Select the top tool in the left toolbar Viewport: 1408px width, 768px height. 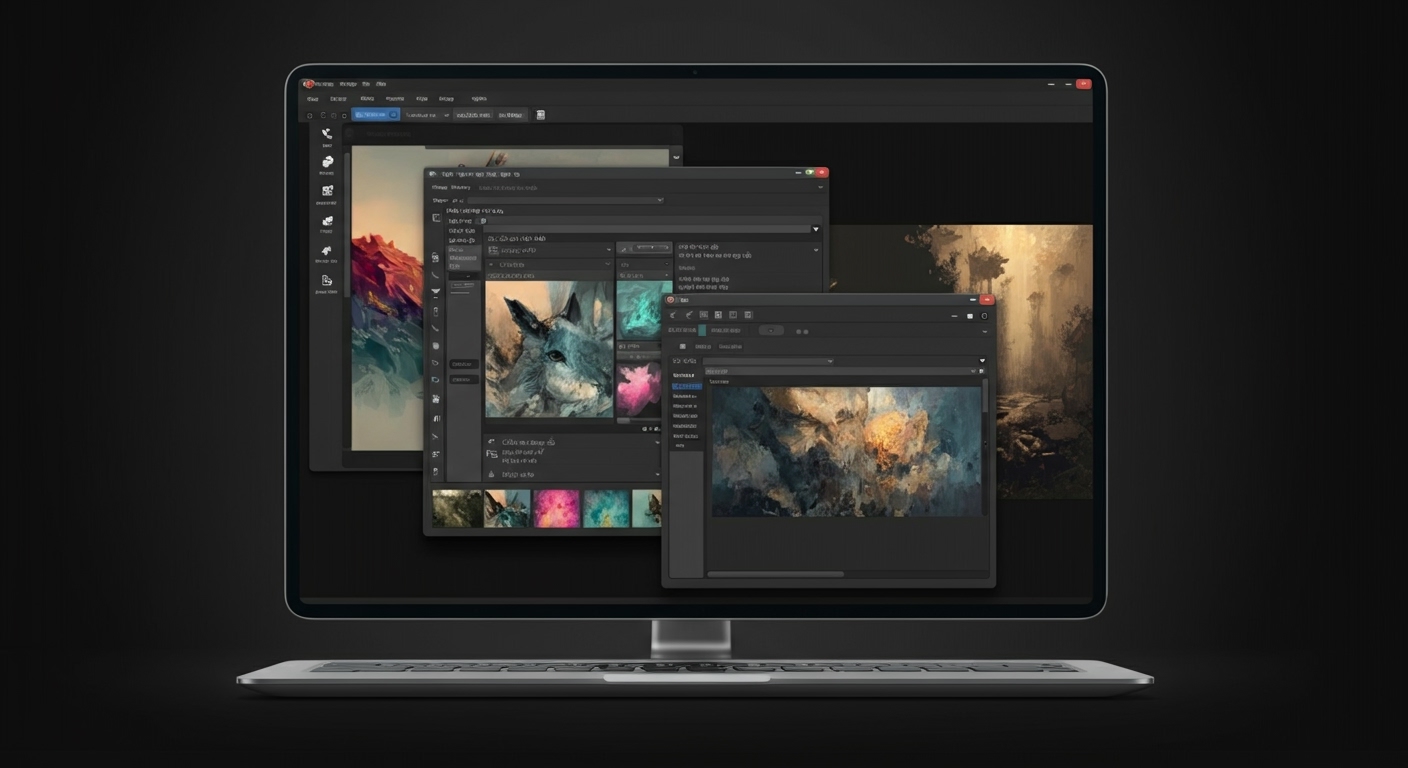pos(327,133)
